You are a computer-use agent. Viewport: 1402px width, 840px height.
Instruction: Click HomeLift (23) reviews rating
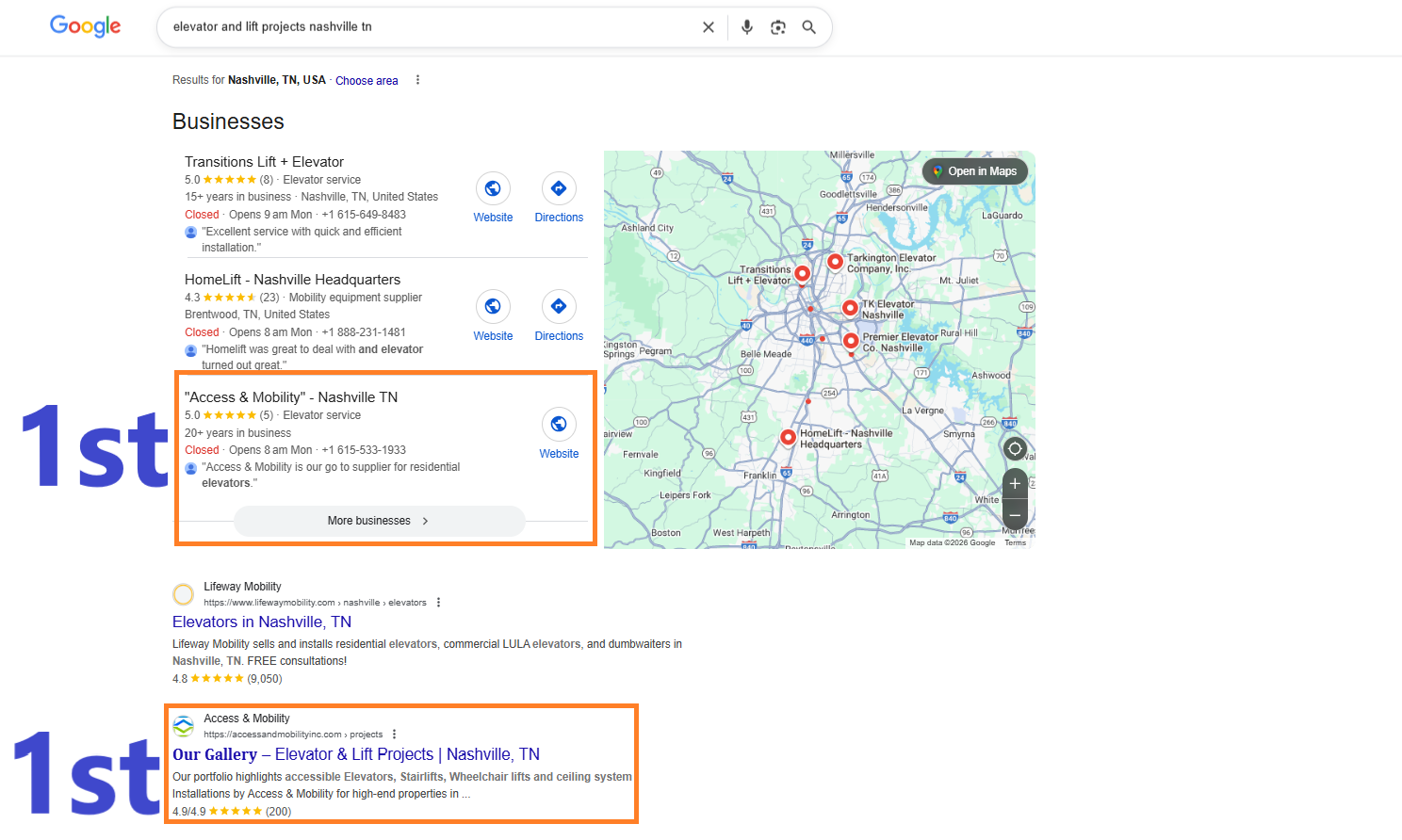(x=232, y=298)
